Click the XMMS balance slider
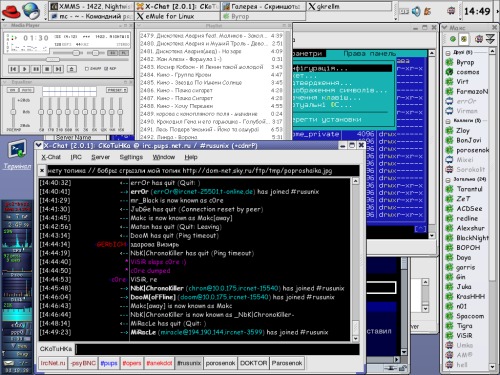500x375 pixels. [x=95, y=53]
